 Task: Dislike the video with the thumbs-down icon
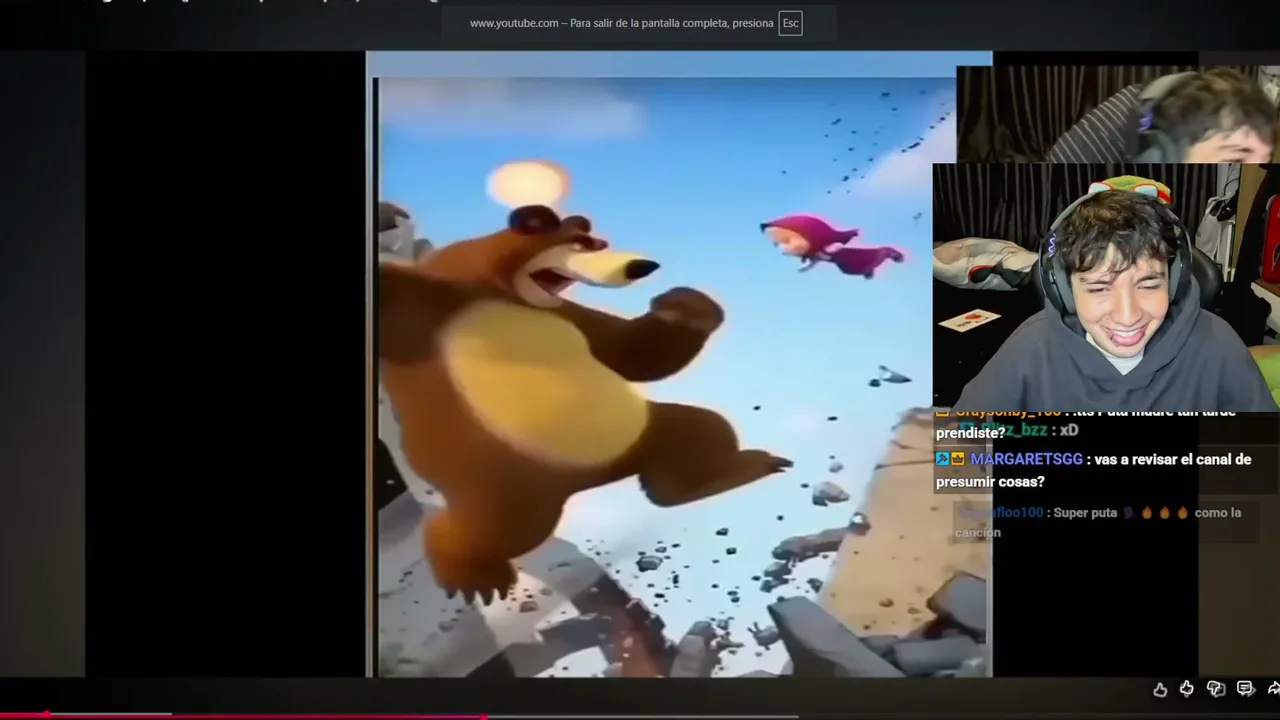tap(1216, 688)
